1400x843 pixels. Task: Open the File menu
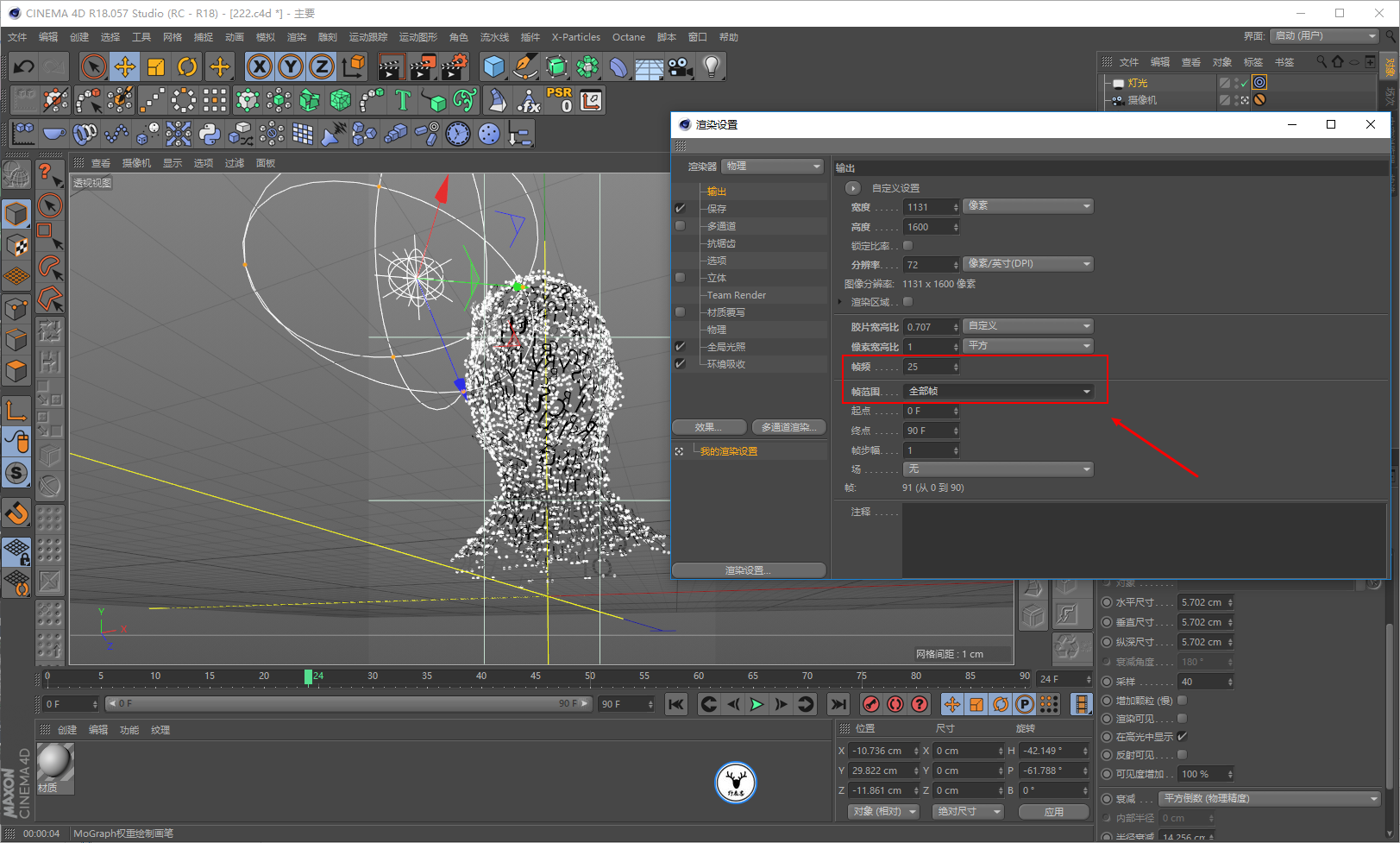pyautogui.click(x=17, y=37)
